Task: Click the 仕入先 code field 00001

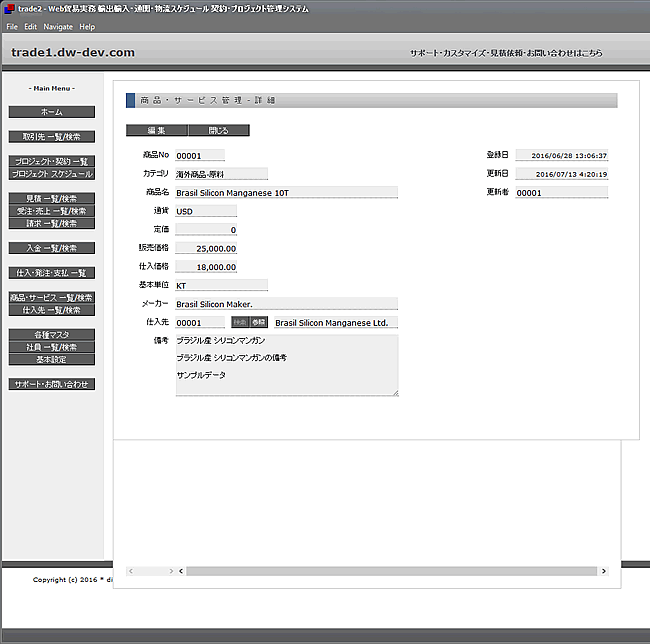Action: point(200,322)
